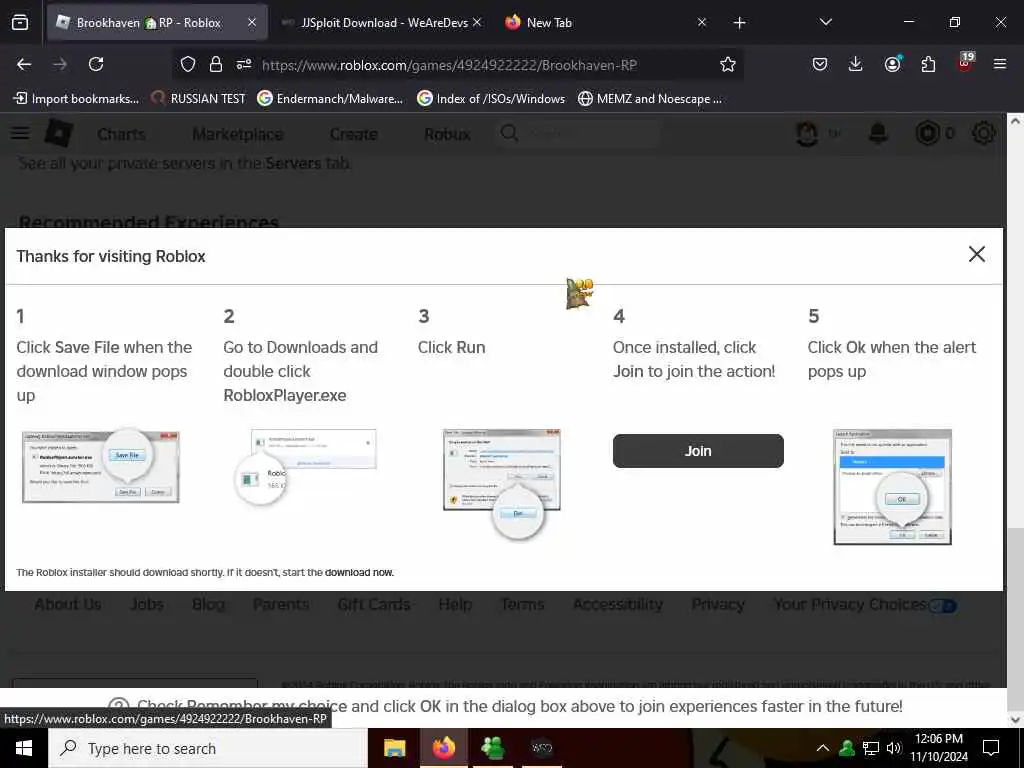Image resolution: width=1024 pixels, height=768 pixels.
Task: Expand the list all tabs chevron
Action: coord(825,22)
